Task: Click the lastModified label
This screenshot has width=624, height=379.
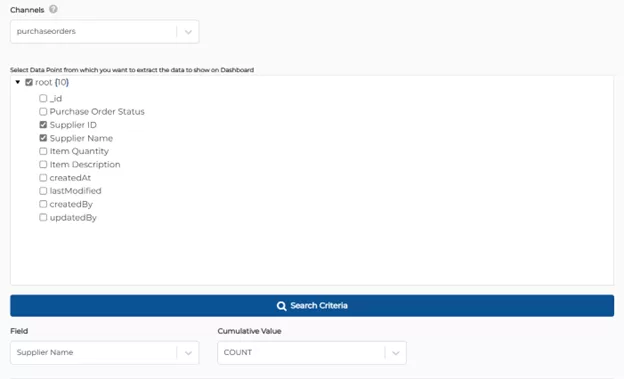Action: 75,191
